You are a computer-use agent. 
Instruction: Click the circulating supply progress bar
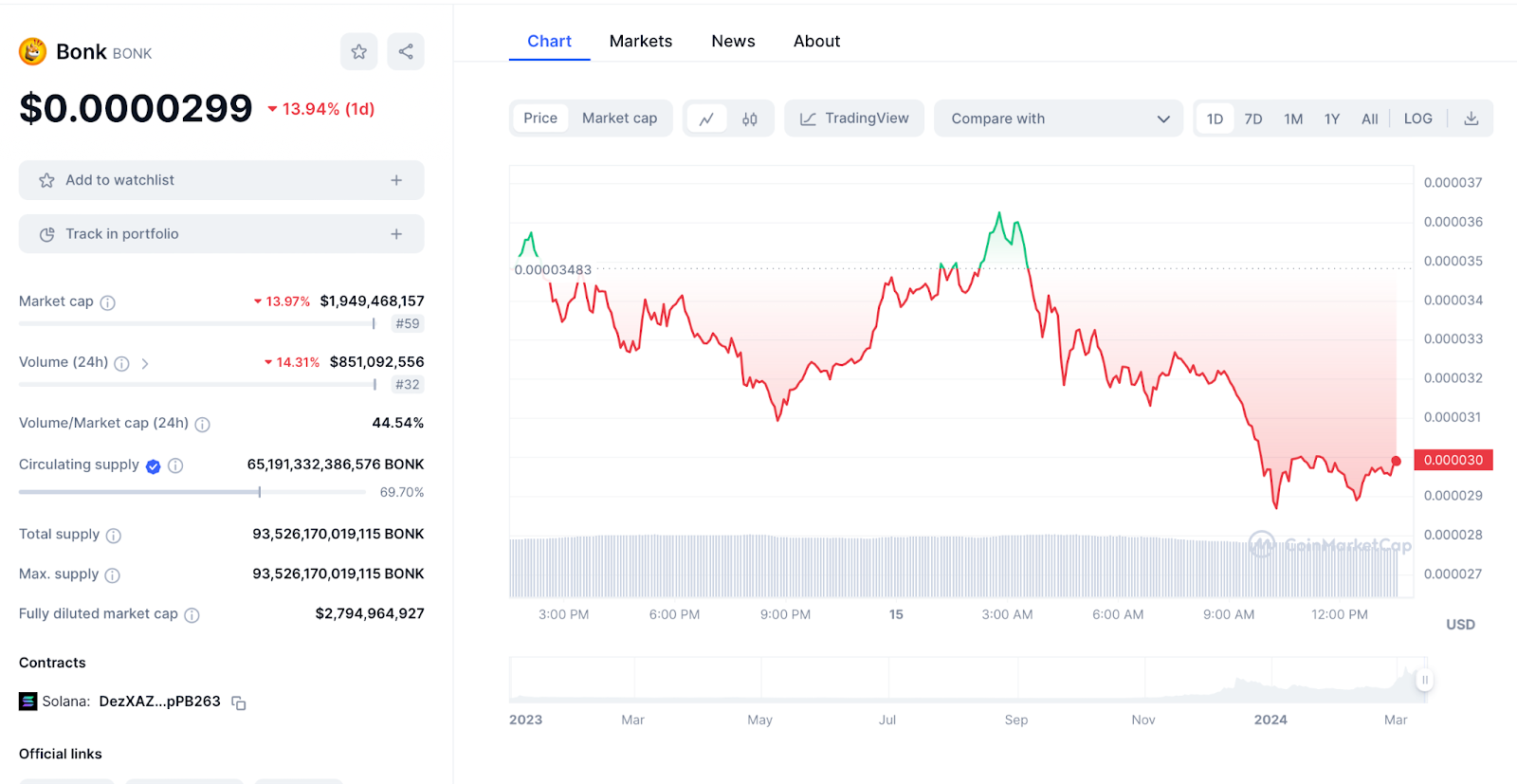click(192, 492)
